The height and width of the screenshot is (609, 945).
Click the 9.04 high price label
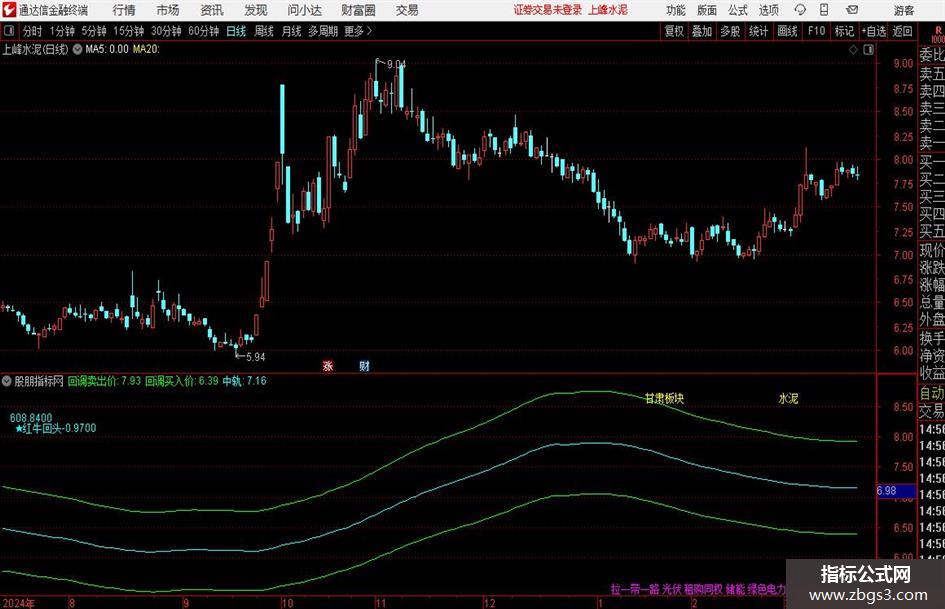coord(396,64)
